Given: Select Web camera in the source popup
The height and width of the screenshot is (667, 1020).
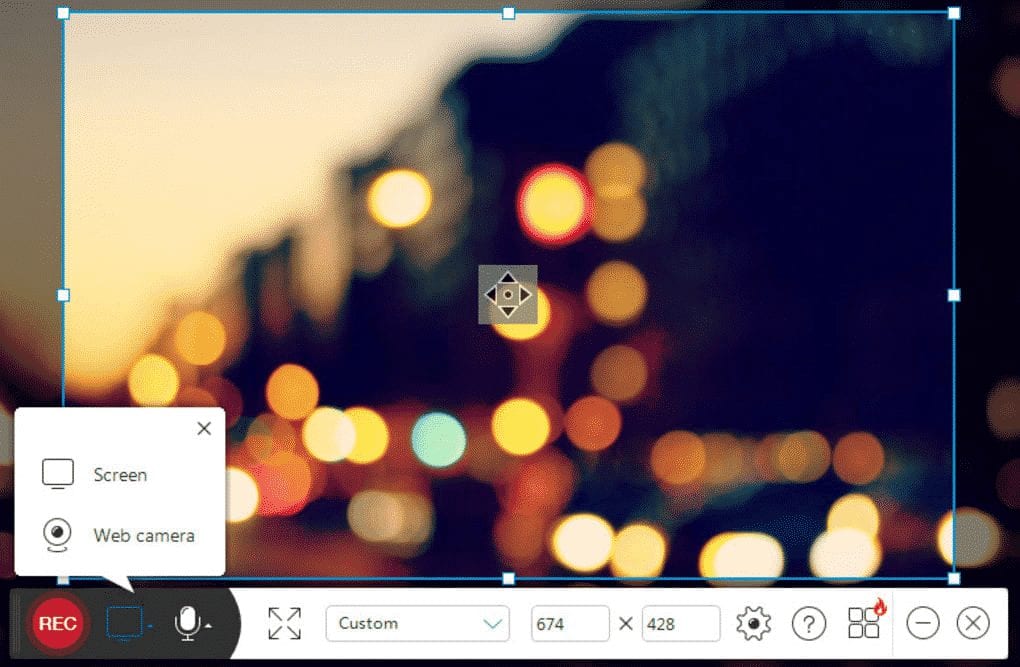Looking at the screenshot, I should pyautogui.click(x=120, y=535).
